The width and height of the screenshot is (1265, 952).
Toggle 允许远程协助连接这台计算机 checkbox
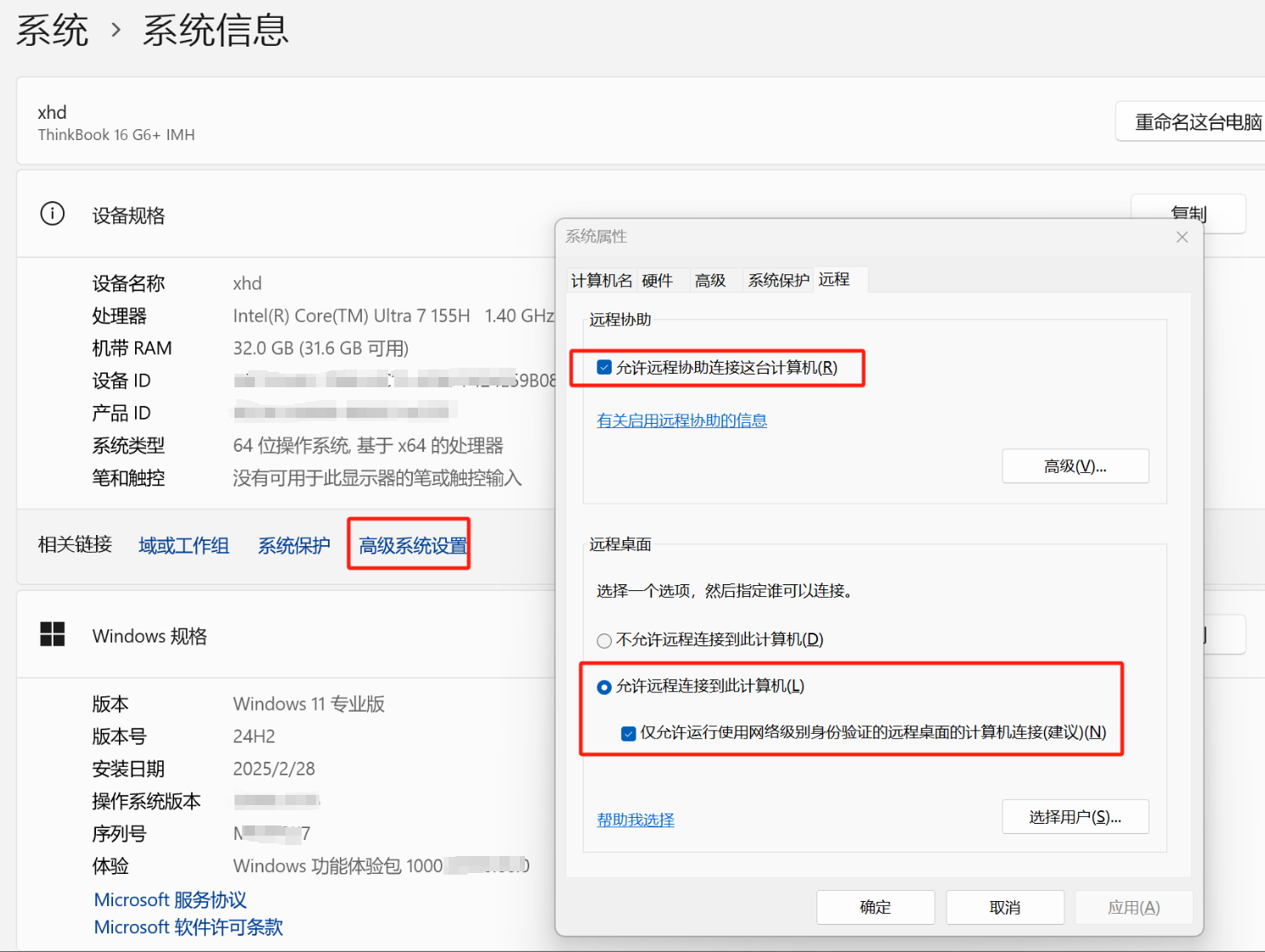(x=604, y=367)
